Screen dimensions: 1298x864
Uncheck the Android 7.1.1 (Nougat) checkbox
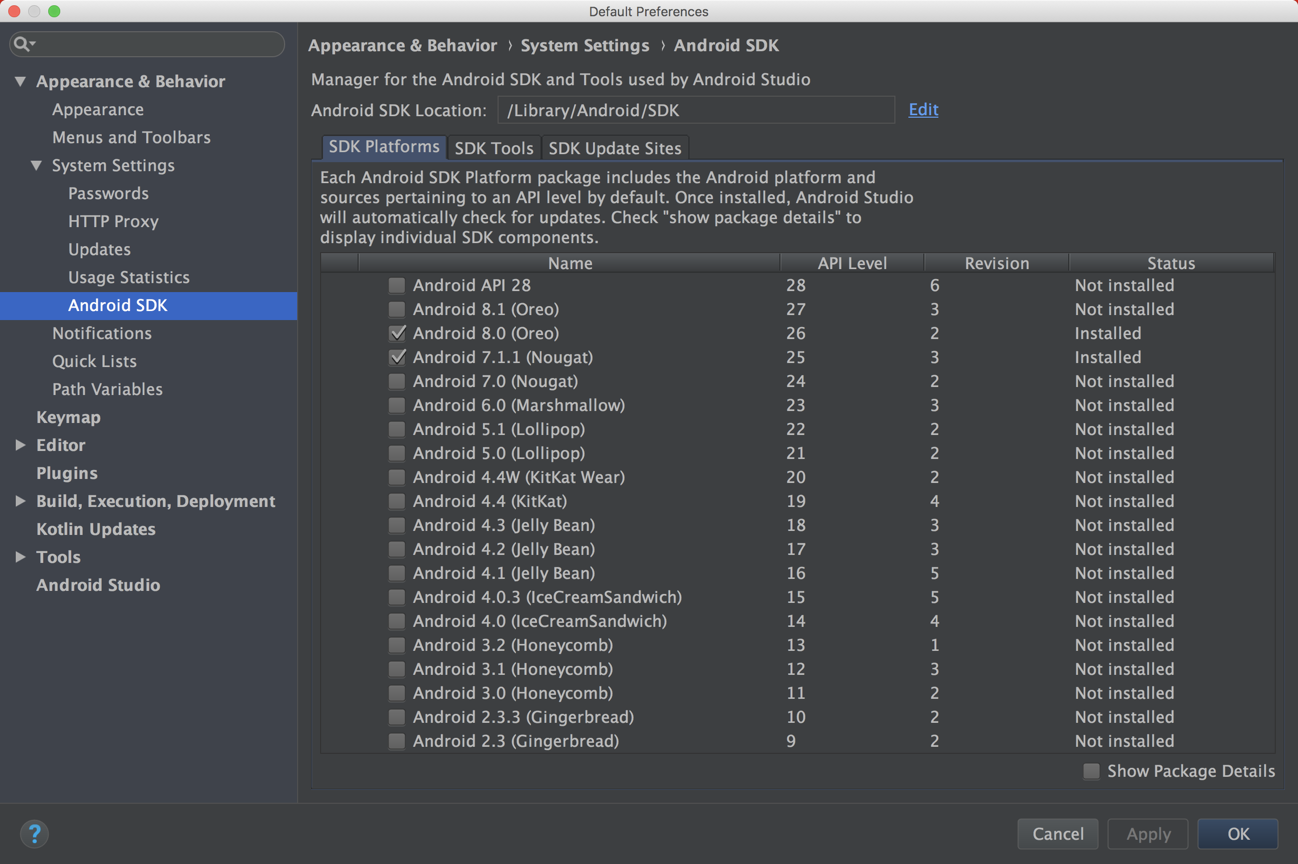[x=397, y=357]
